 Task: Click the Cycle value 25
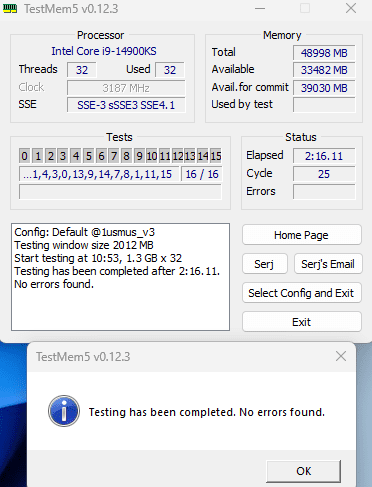324,174
